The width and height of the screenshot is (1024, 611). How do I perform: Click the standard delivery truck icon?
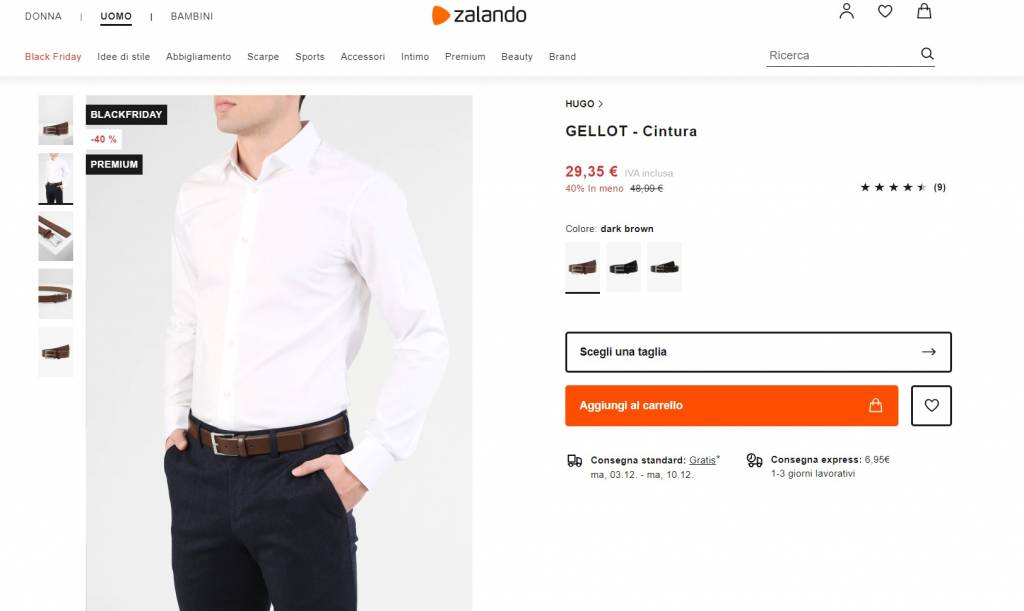pos(575,461)
